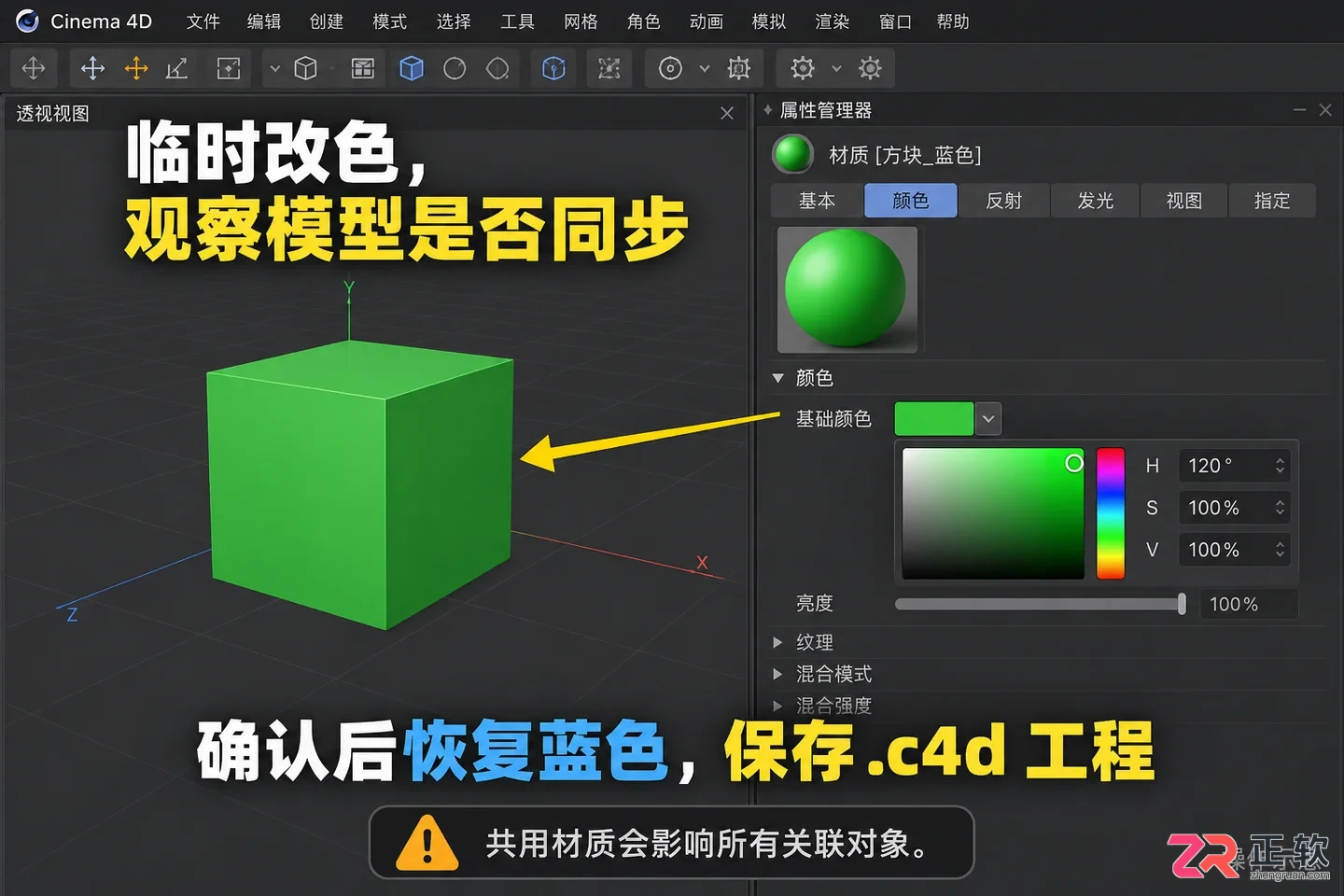
Task: Select the white Move tool icon
Action: [x=92, y=68]
